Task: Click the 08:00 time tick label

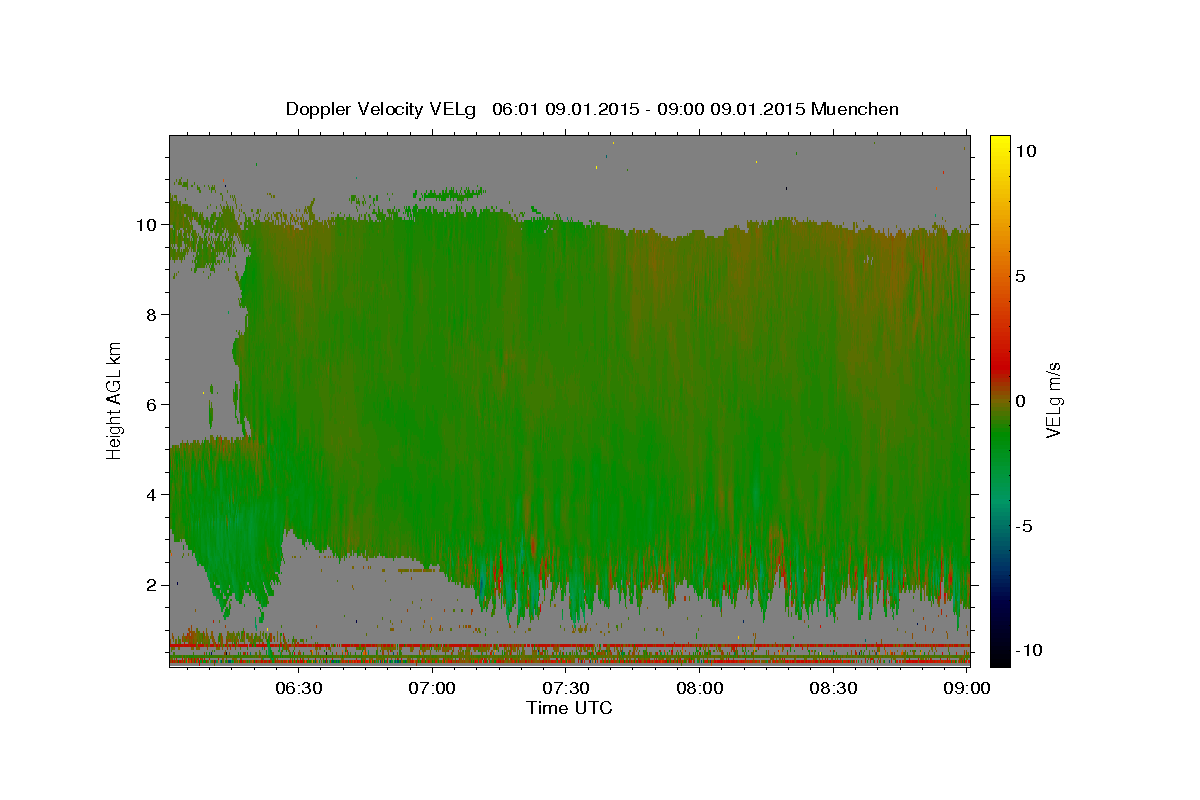Action: [700, 688]
